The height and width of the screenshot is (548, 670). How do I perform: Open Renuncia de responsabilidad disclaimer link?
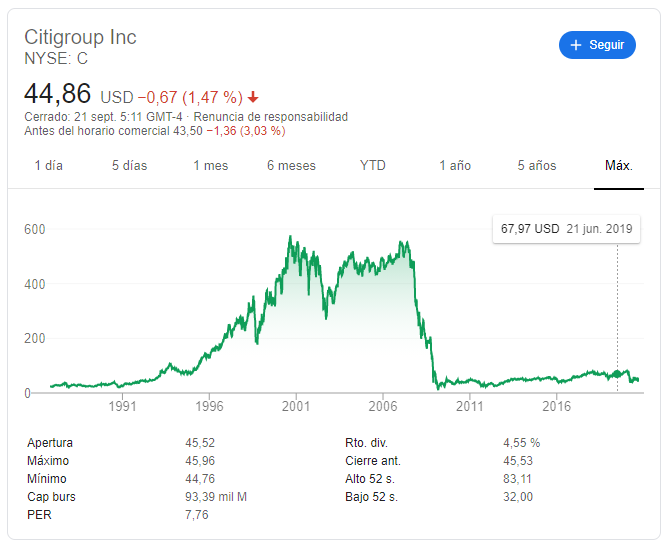point(271,117)
